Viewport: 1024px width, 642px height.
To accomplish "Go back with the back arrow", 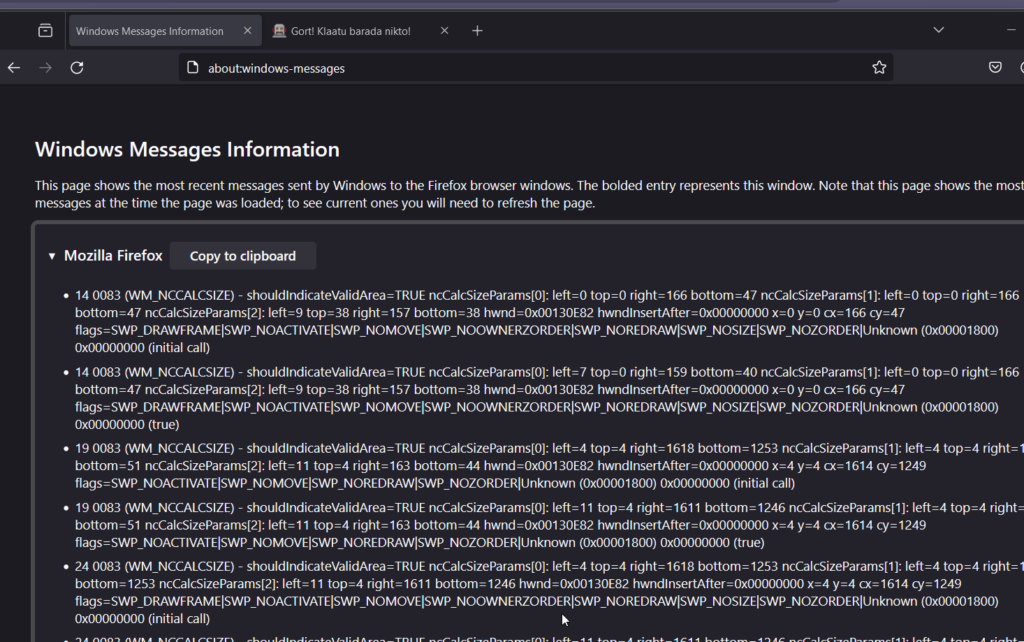I will [14, 68].
